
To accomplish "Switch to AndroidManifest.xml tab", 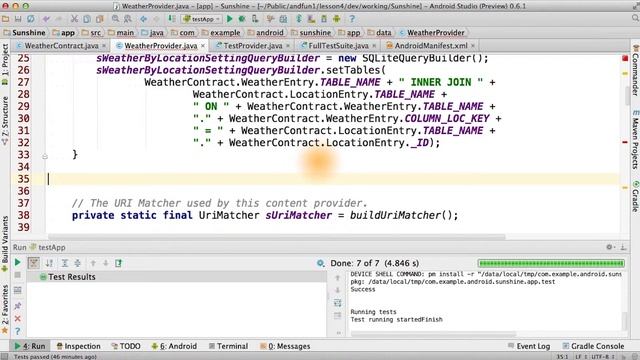I will (431, 46).
